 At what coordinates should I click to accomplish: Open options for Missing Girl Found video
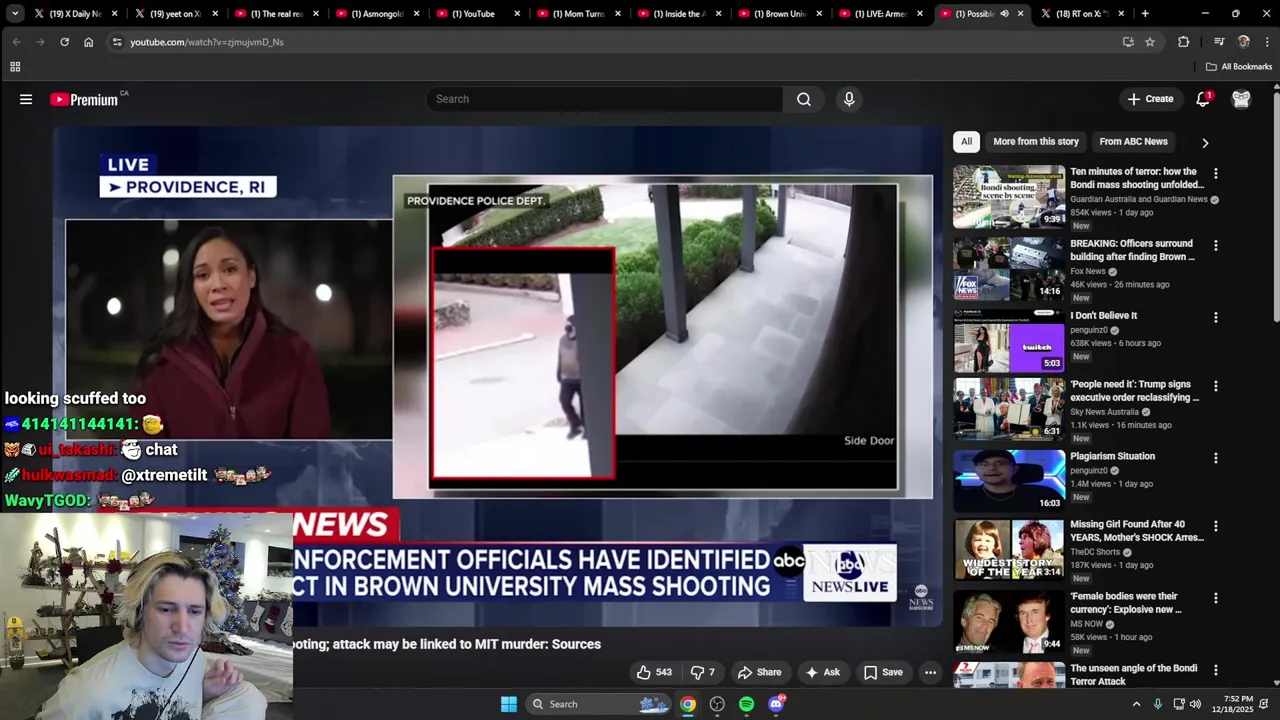click(x=1215, y=526)
